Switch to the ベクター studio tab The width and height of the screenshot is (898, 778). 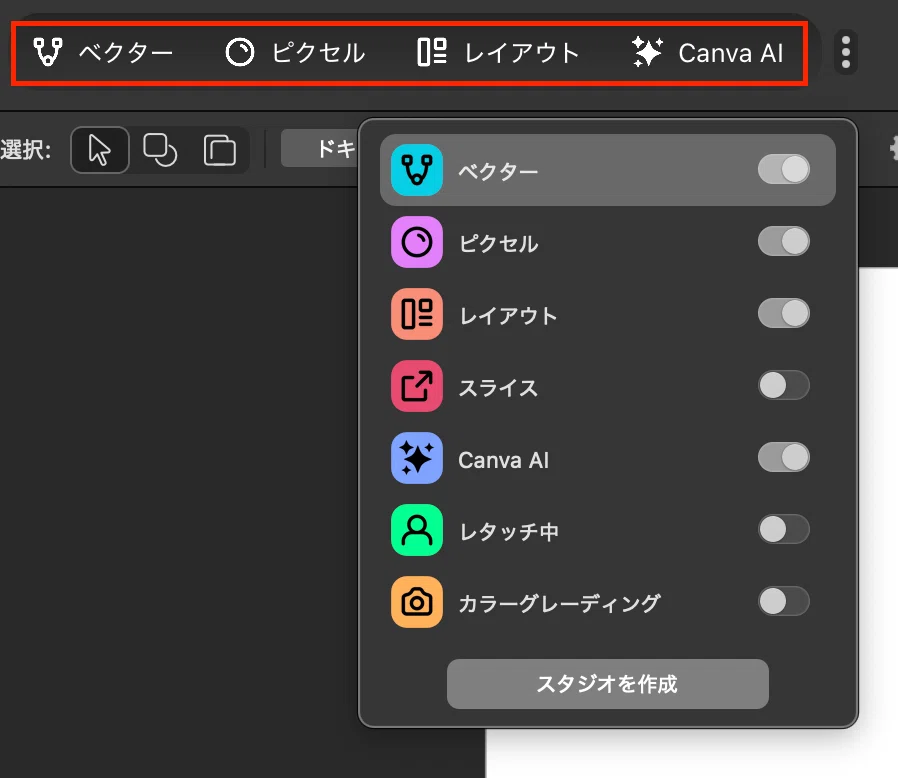[103, 53]
